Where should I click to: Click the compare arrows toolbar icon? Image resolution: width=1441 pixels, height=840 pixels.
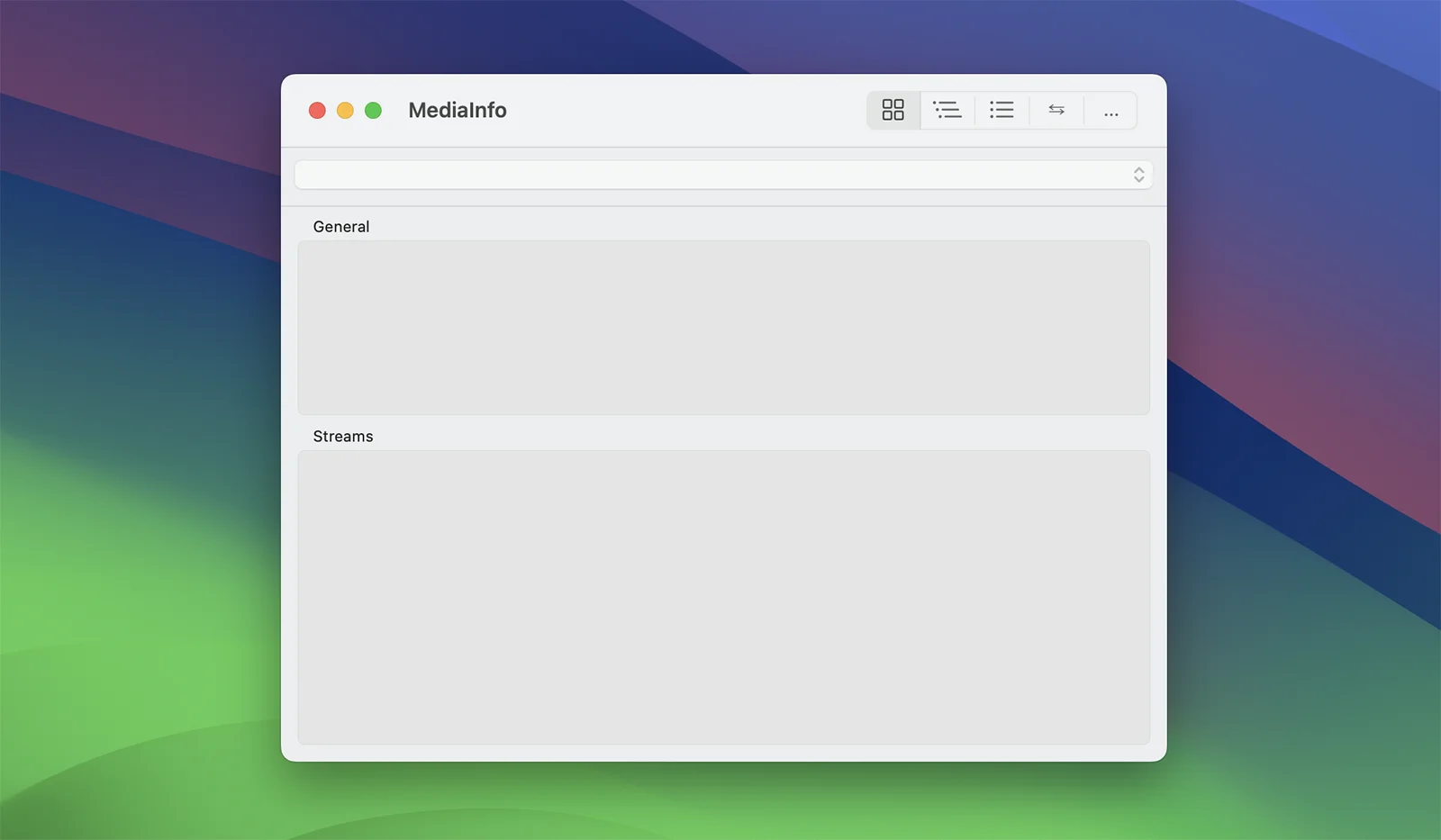[1056, 110]
